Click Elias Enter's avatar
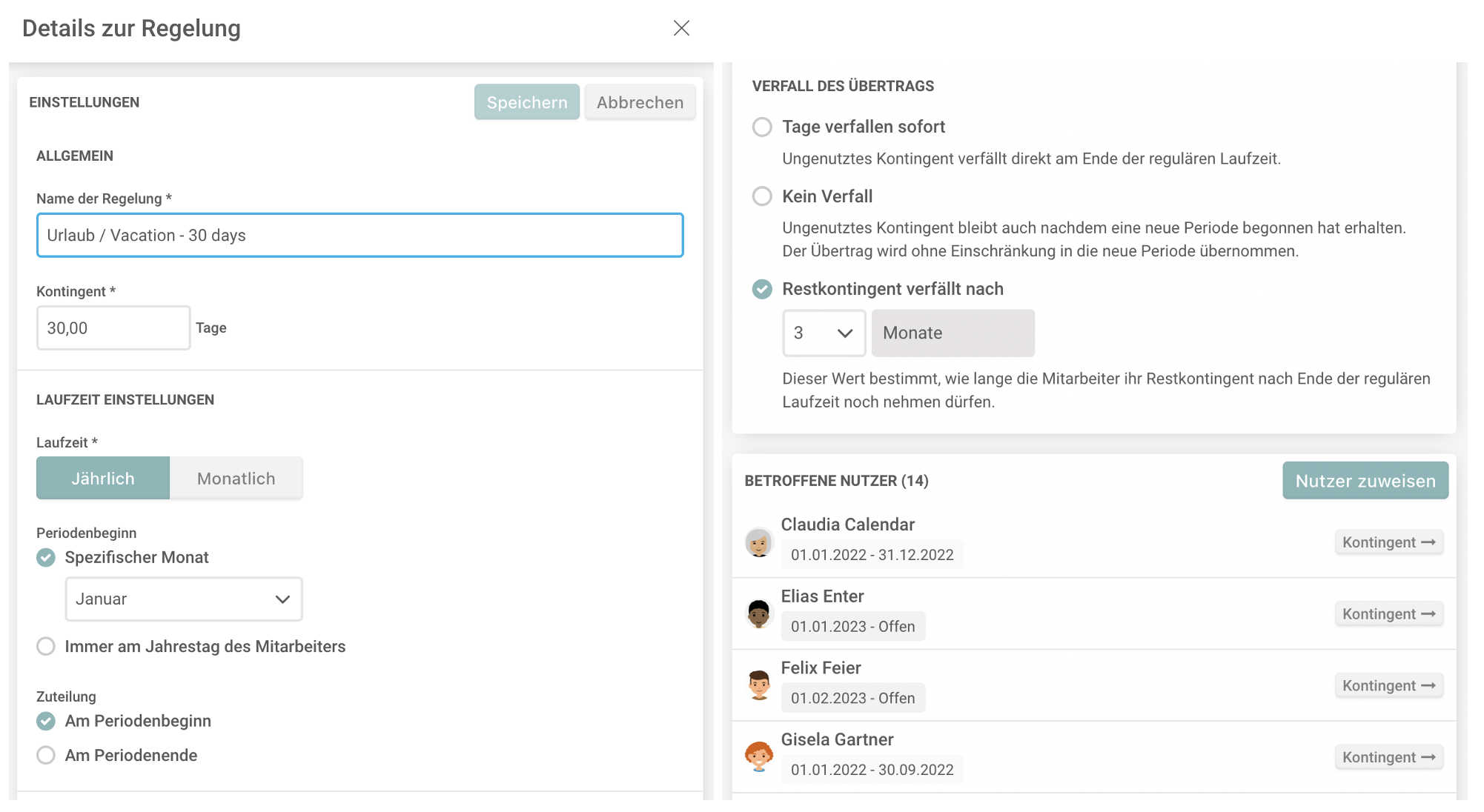 tap(759, 614)
